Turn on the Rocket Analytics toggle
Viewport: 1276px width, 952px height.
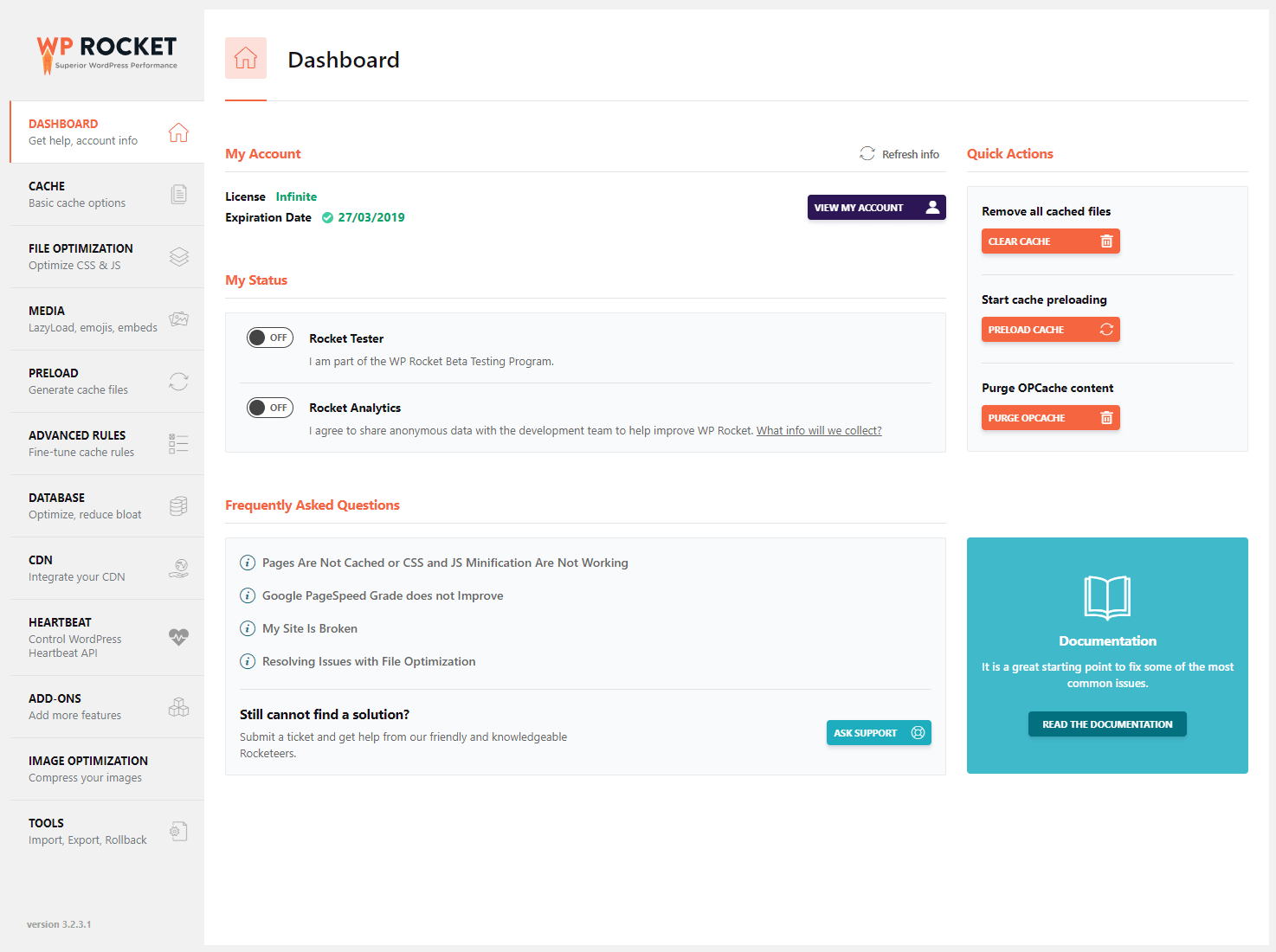tap(270, 408)
